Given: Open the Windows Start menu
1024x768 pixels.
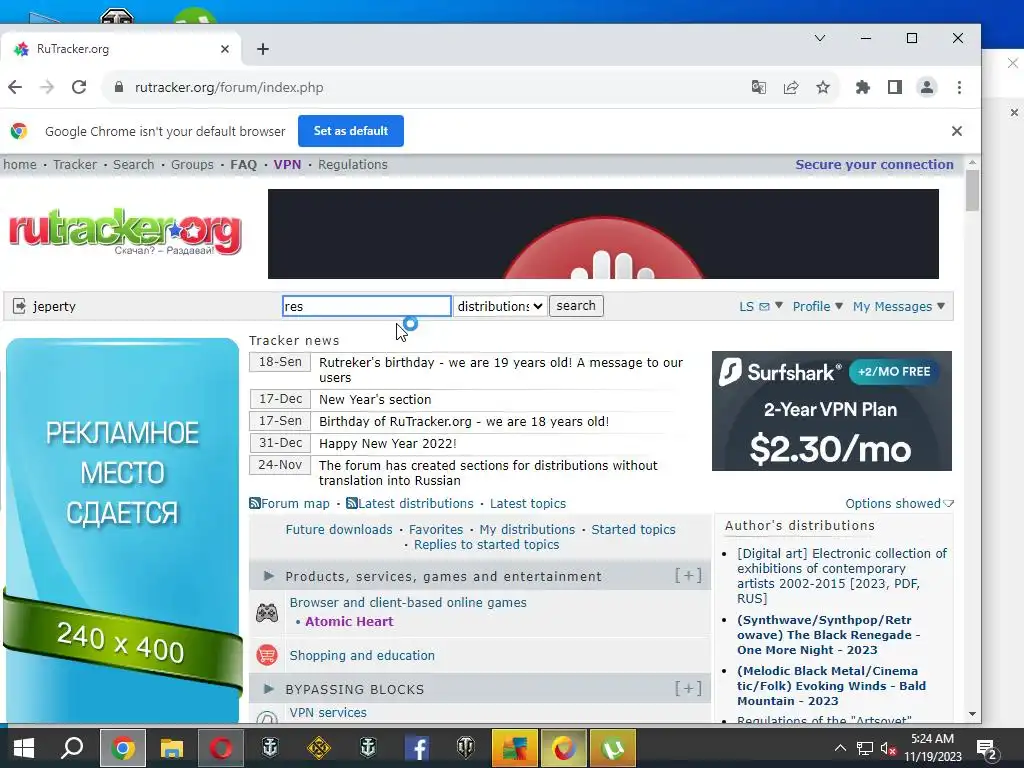Looking at the screenshot, I should [24, 748].
